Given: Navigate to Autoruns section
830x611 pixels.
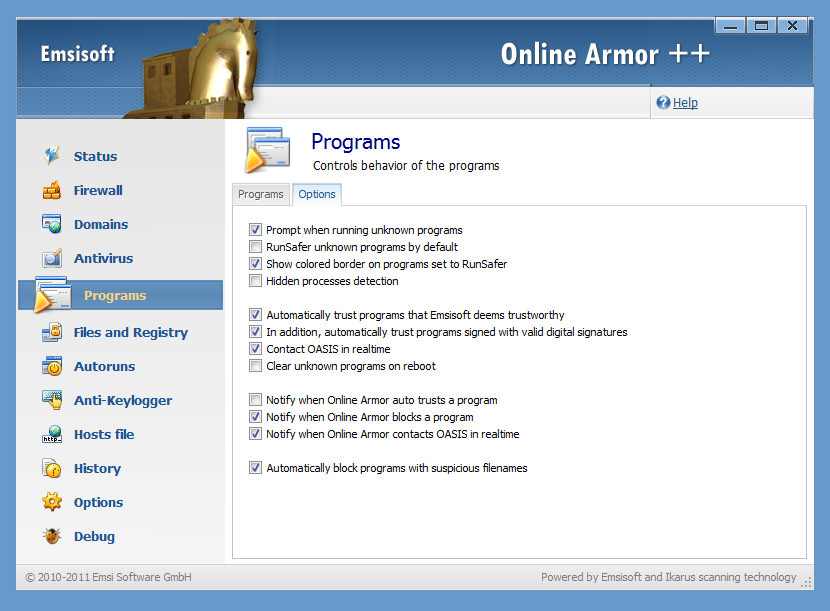Looking at the screenshot, I should (x=104, y=366).
